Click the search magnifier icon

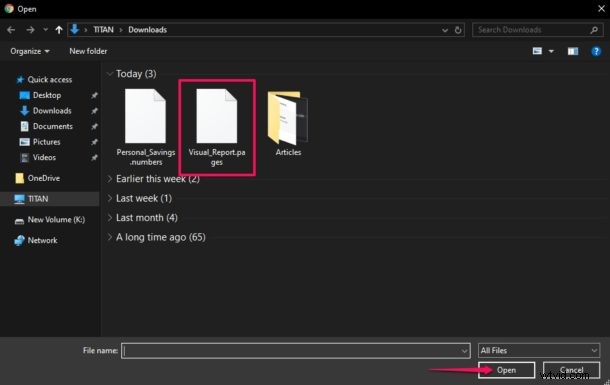[594, 30]
